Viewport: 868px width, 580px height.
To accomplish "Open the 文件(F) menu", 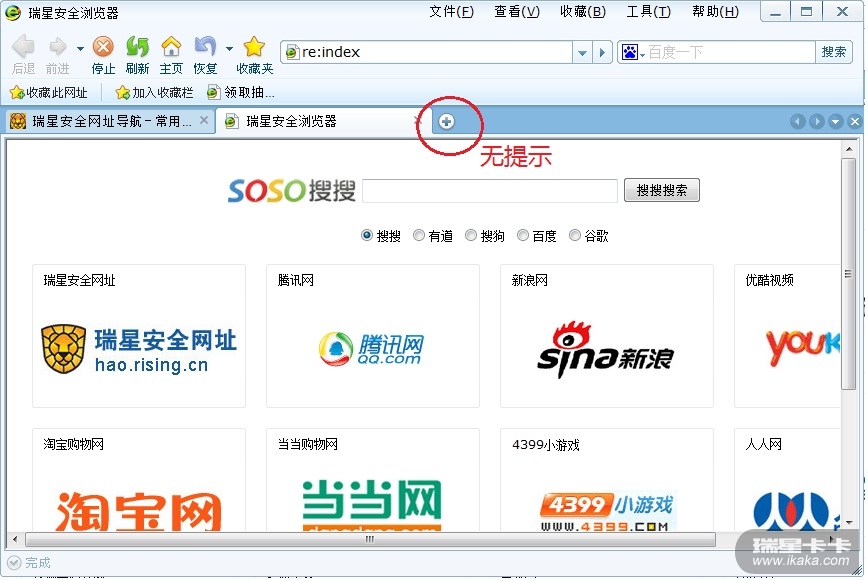I will coord(451,12).
